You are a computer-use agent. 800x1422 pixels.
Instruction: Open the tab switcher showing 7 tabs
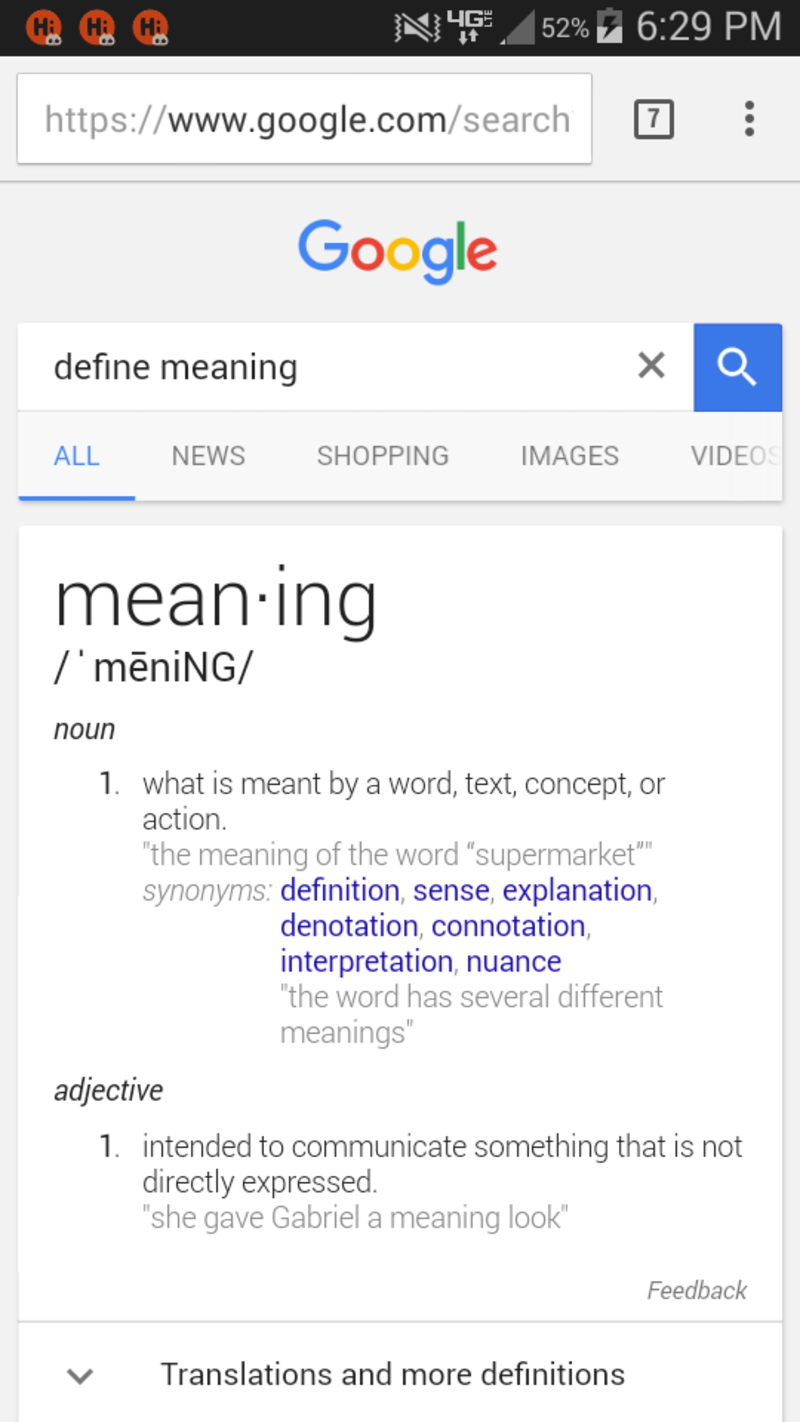[x=654, y=118]
